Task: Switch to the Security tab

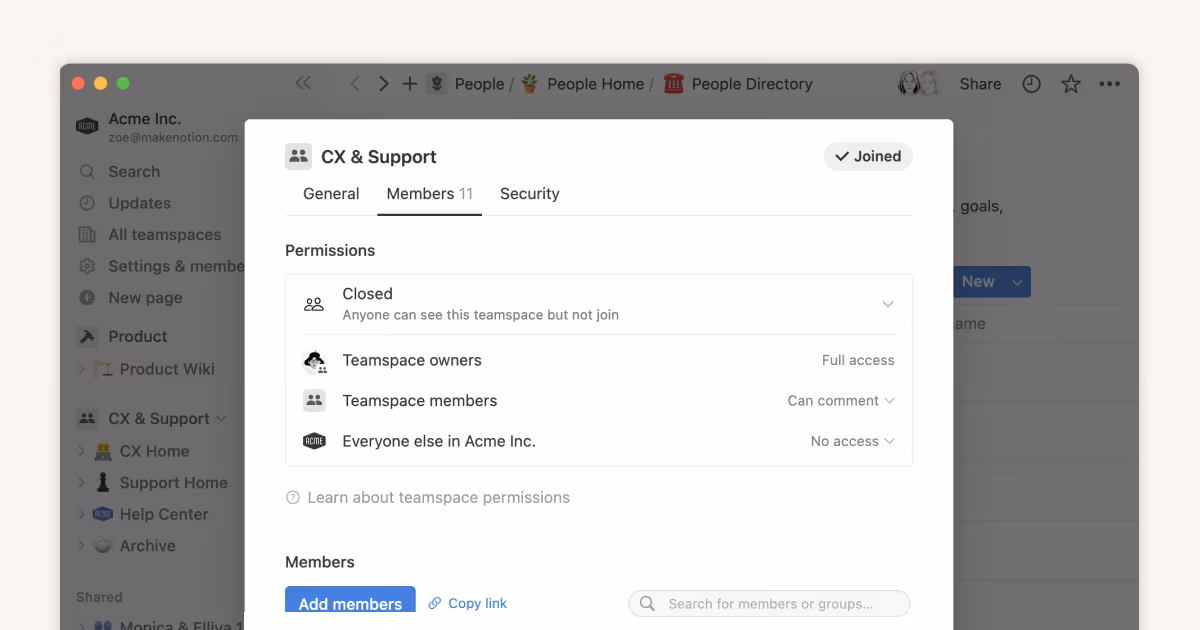Action: click(529, 193)
